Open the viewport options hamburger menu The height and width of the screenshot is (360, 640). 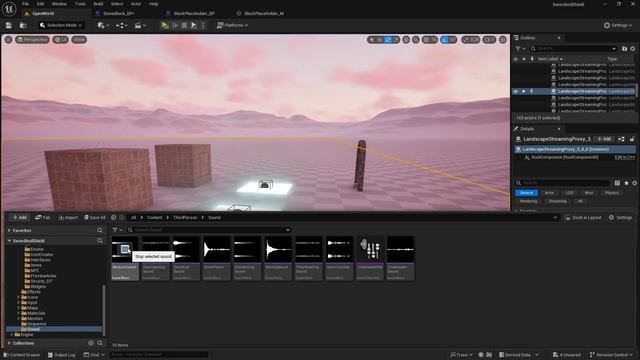click(x=9, y=40)
